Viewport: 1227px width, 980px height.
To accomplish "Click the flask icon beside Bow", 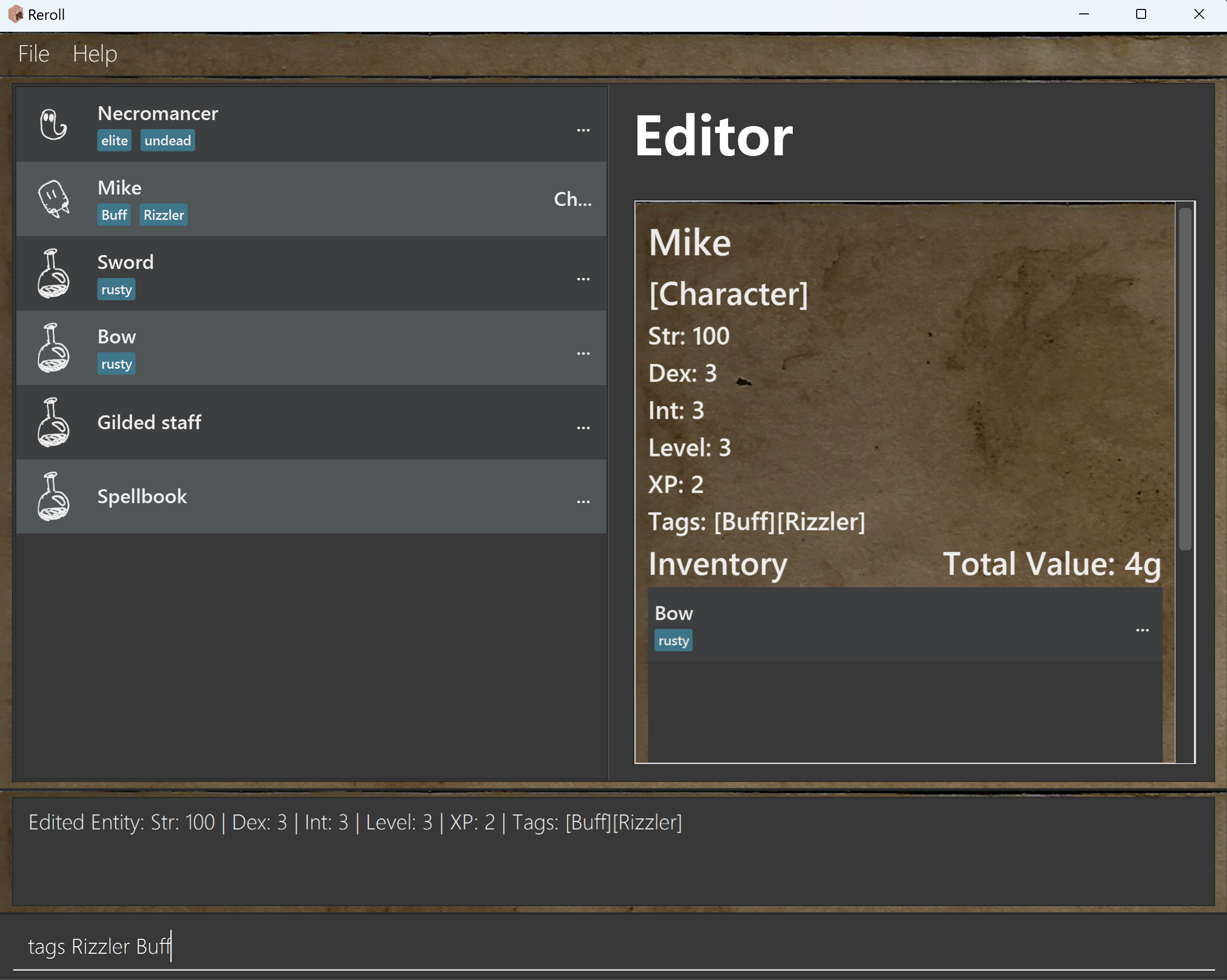I will [54, 347].
